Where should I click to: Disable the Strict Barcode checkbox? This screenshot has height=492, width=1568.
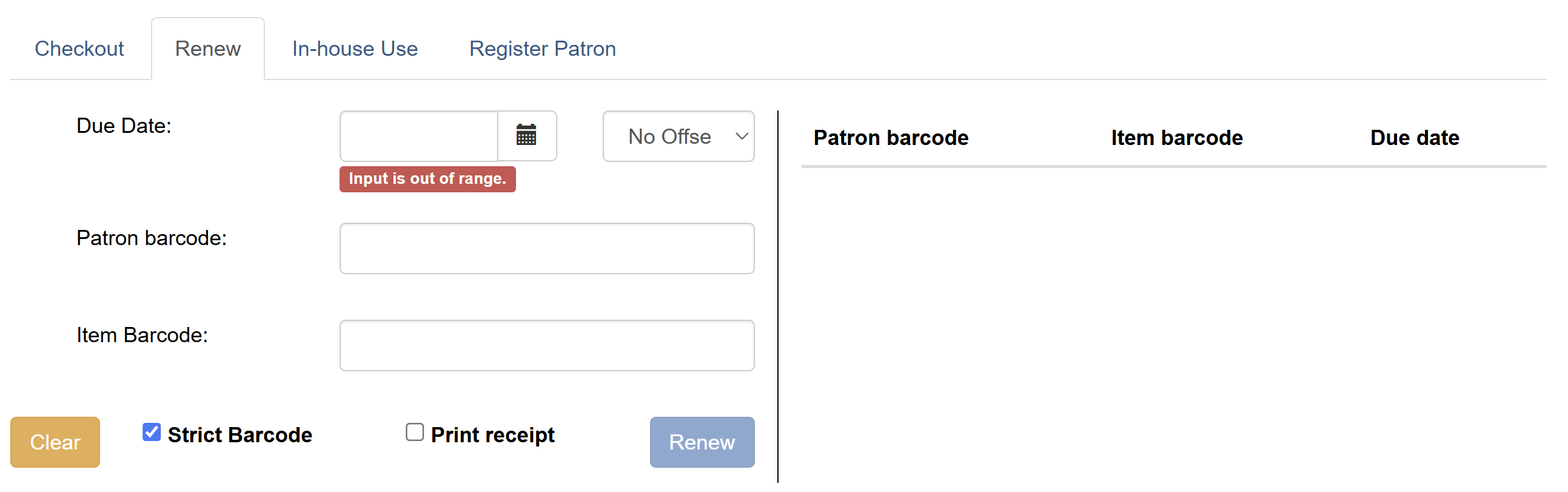151,433
